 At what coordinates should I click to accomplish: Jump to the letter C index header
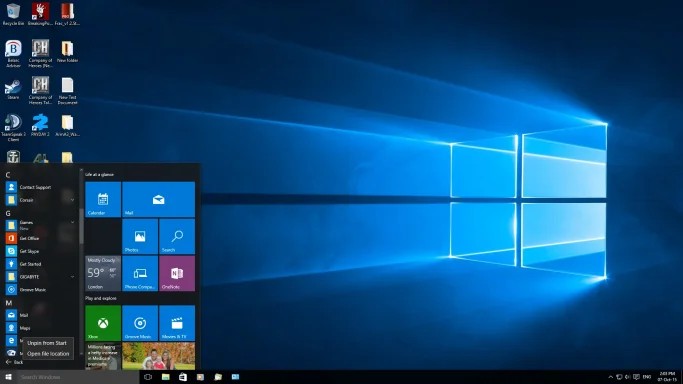(8, 175)
